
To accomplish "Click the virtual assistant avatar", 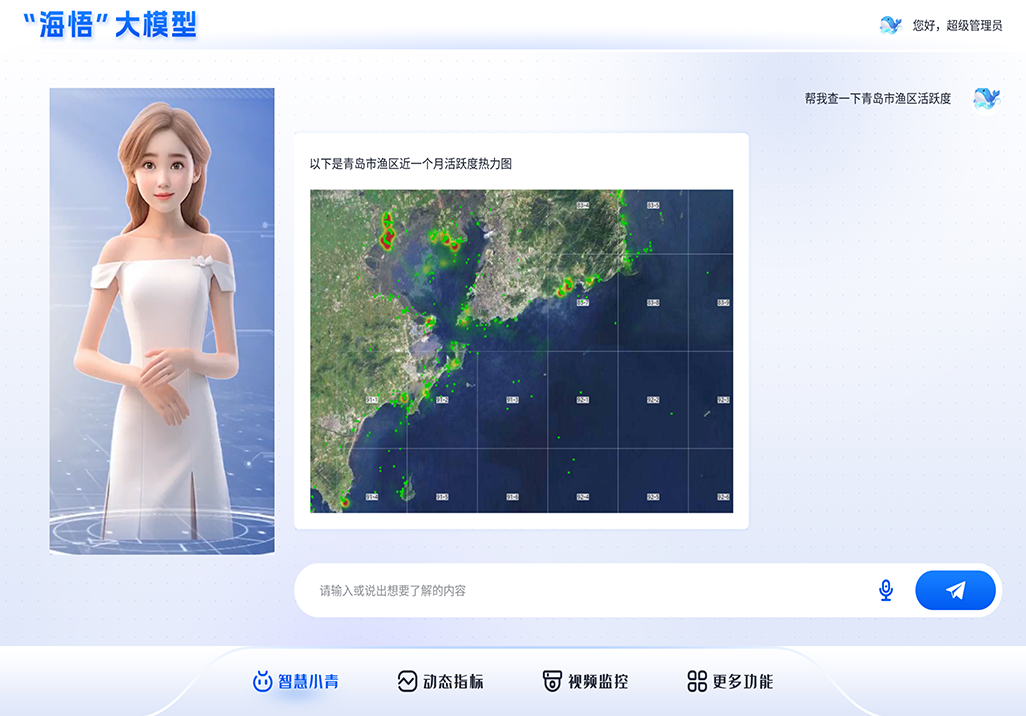I will (x=161, y=320).
